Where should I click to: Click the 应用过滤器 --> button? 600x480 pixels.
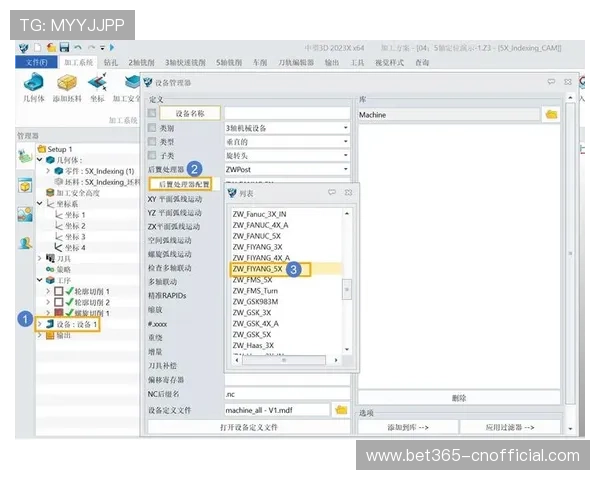coord(510,427)
